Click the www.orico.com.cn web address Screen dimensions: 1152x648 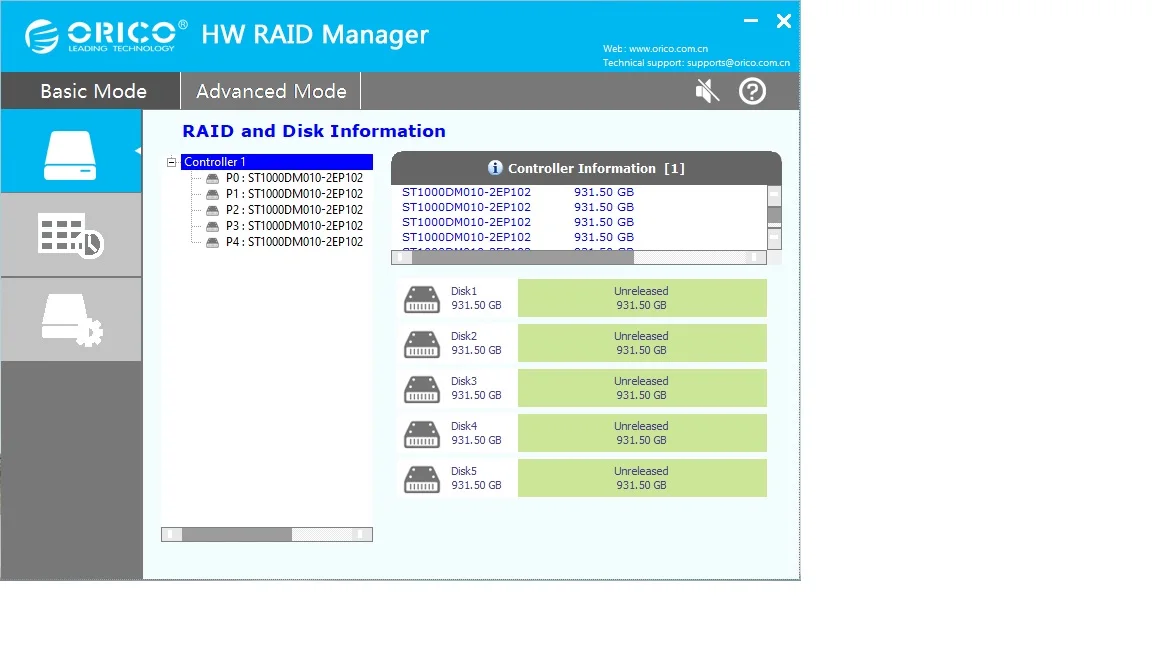(669, 48)
